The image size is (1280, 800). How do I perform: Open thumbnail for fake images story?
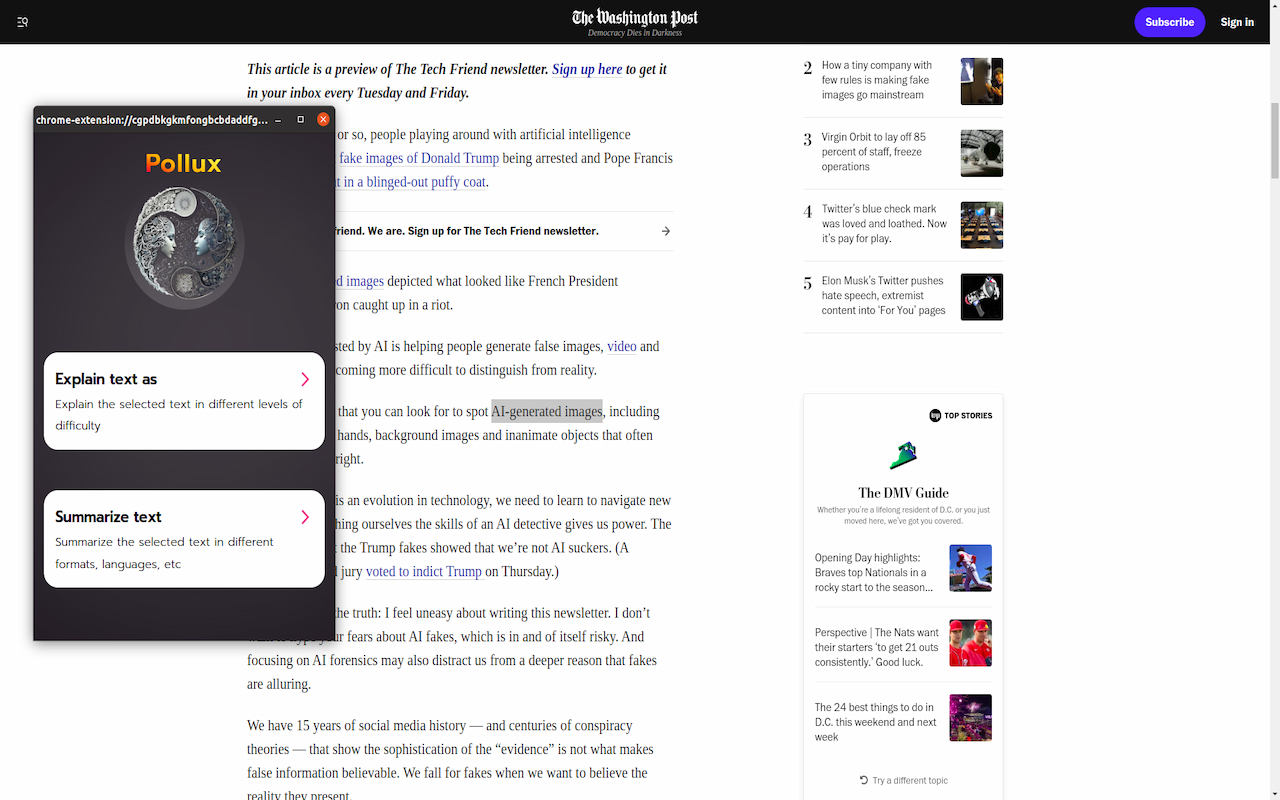click(x=982, y=81)
